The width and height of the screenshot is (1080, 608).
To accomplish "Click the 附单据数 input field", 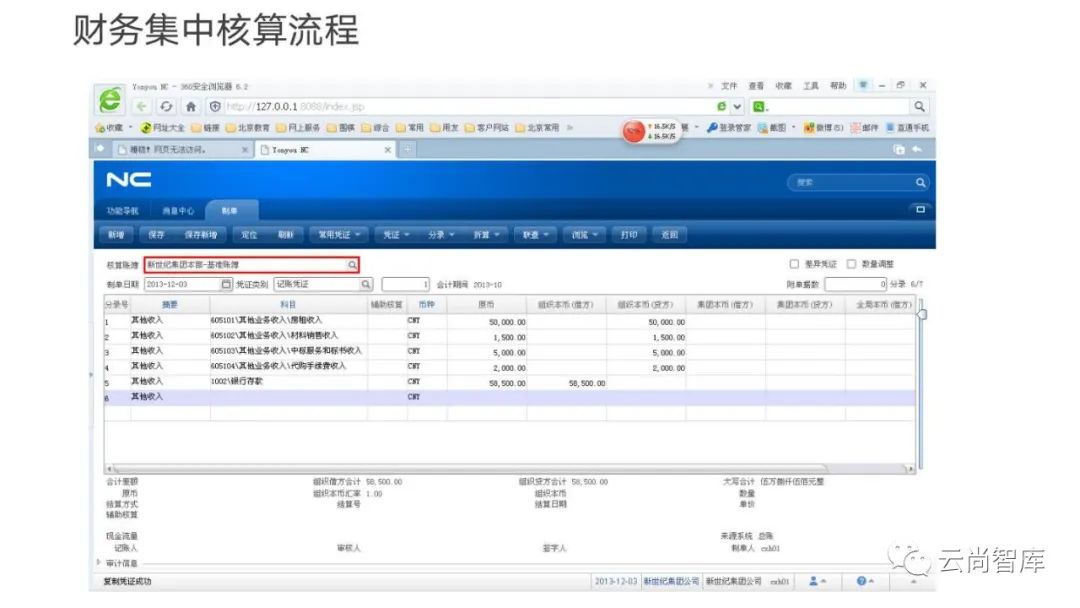I will [x=855, y=284].
